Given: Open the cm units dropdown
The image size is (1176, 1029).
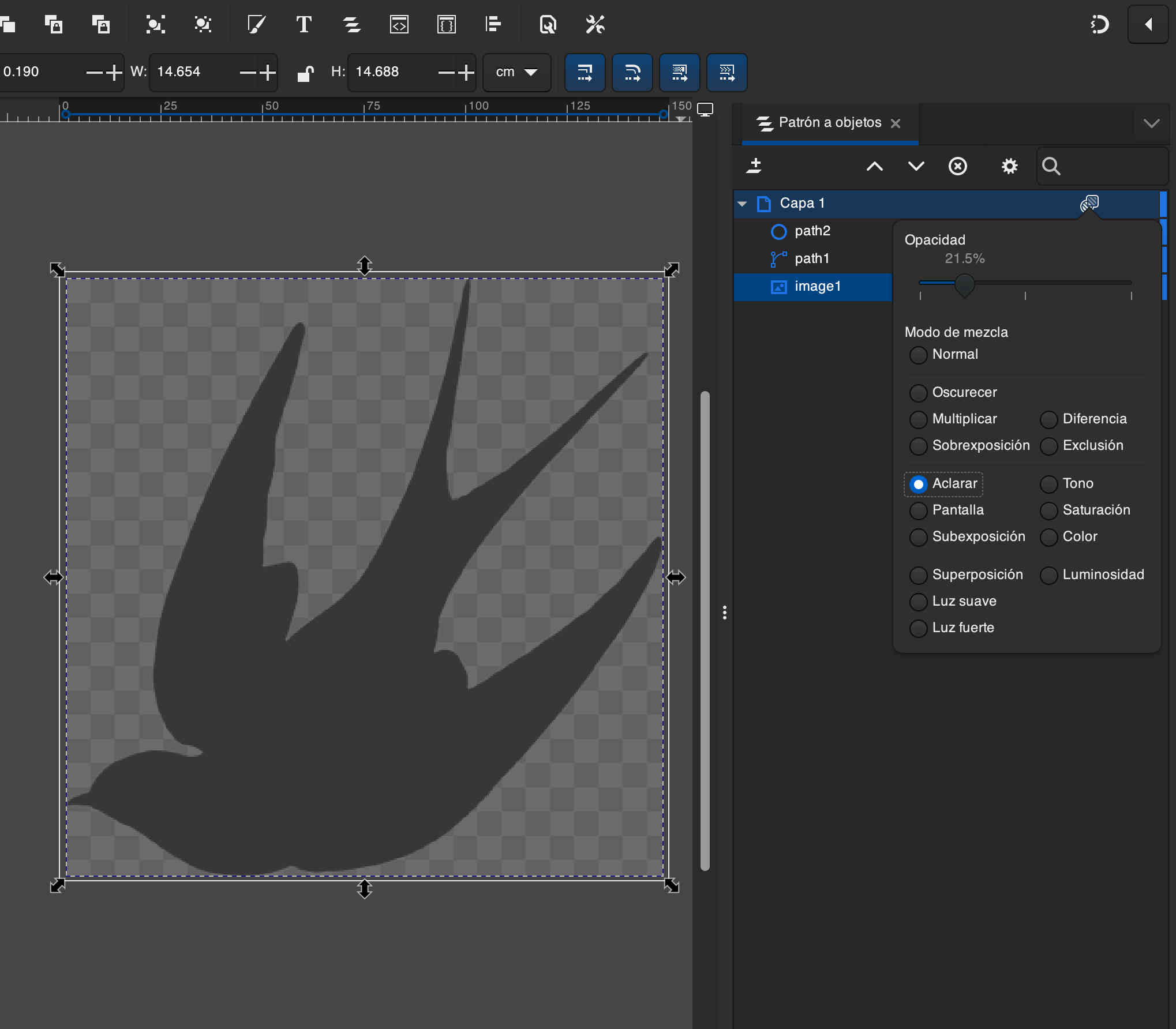Looking at the screenshot, I should (516, 73).
